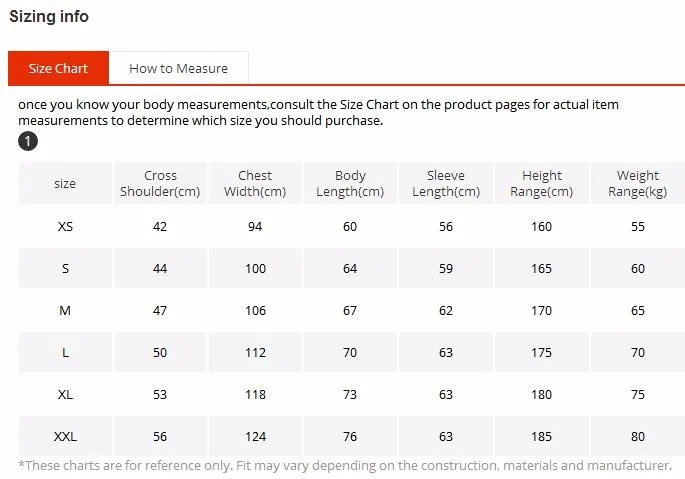
Task: Select the Height Range(cm) column header
Action: point(541,184)
